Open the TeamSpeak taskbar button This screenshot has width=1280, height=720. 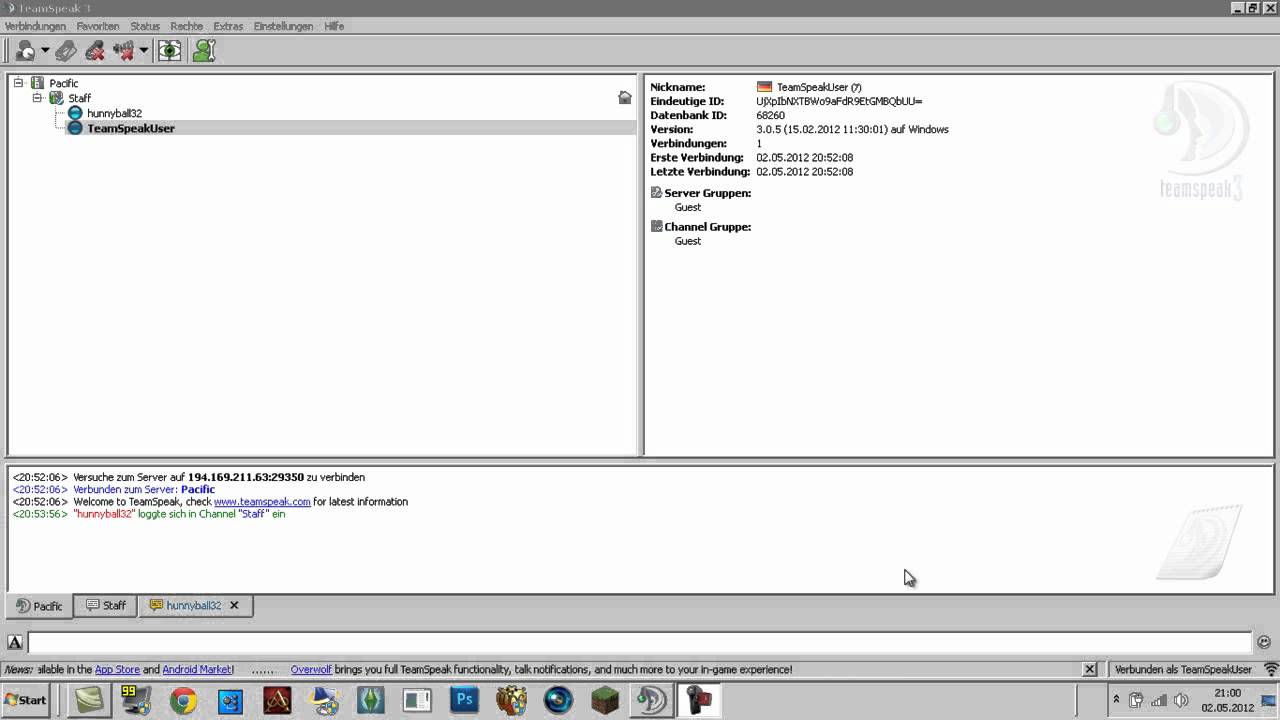point(651,700)
